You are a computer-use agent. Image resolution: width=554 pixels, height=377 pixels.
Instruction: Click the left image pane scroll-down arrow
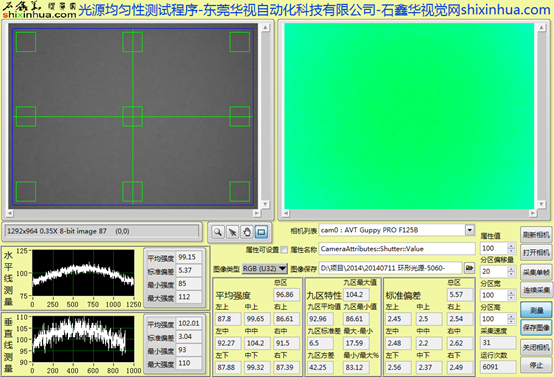tap(265, 204)
